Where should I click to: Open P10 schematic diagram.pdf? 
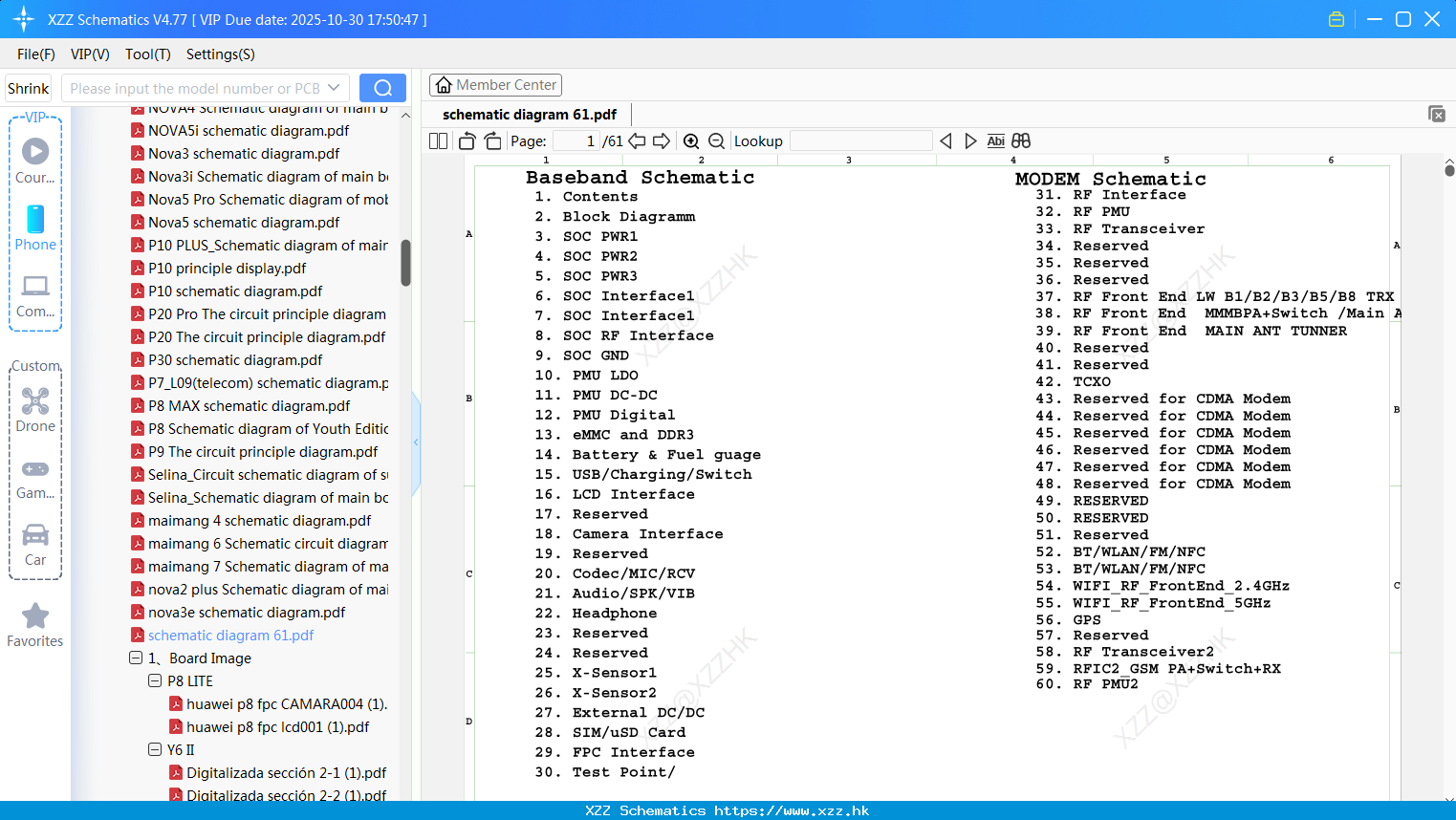[235, 291]
